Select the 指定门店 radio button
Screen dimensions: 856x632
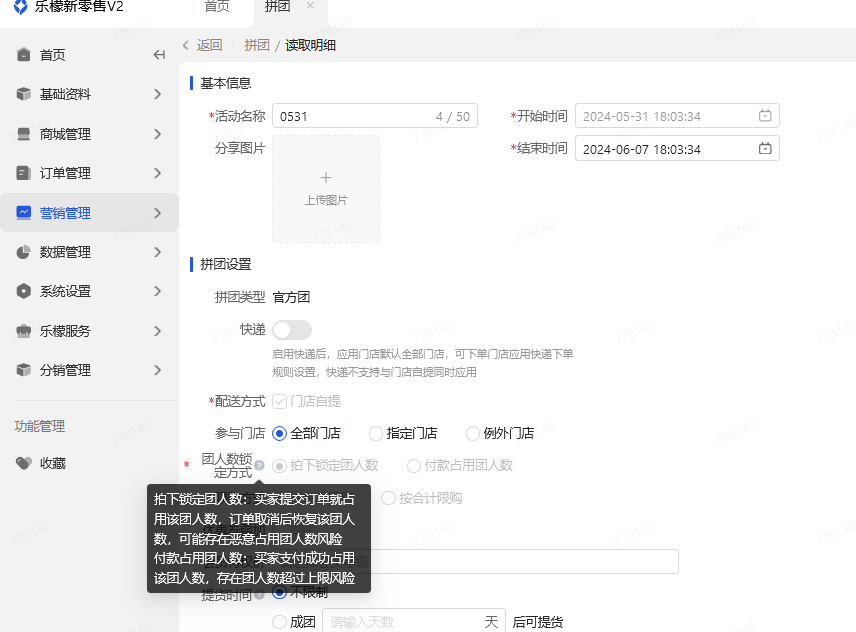(x=376, y=433)
